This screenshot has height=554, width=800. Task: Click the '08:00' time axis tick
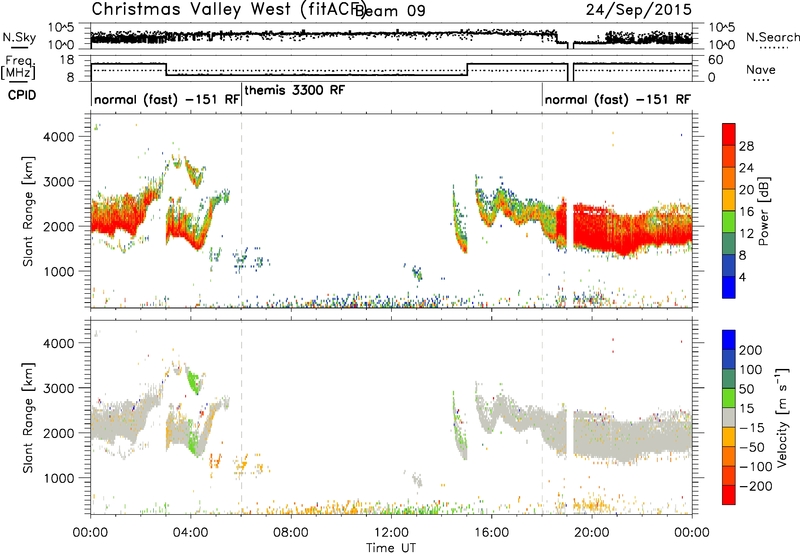point(291,533)
